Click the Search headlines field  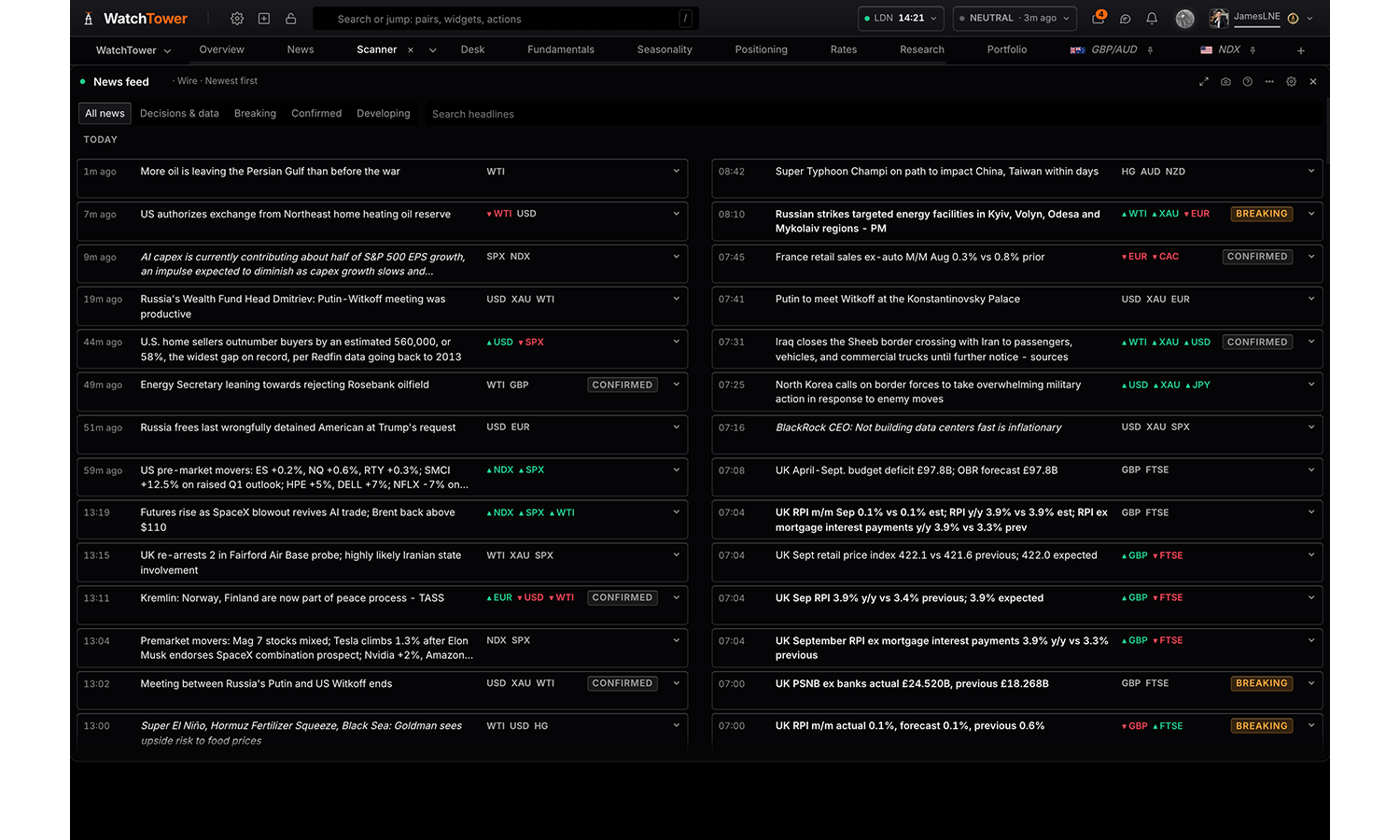(874, 114)
